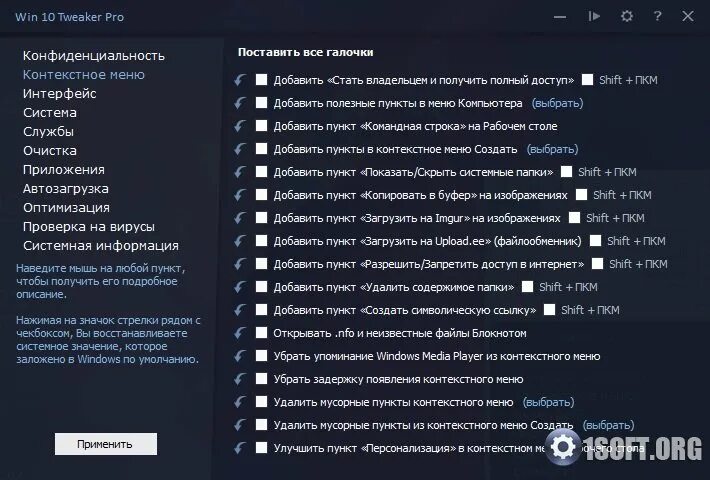Restore arrow beside 'Улучшить пункт Персонализация'

pos(240,448)
